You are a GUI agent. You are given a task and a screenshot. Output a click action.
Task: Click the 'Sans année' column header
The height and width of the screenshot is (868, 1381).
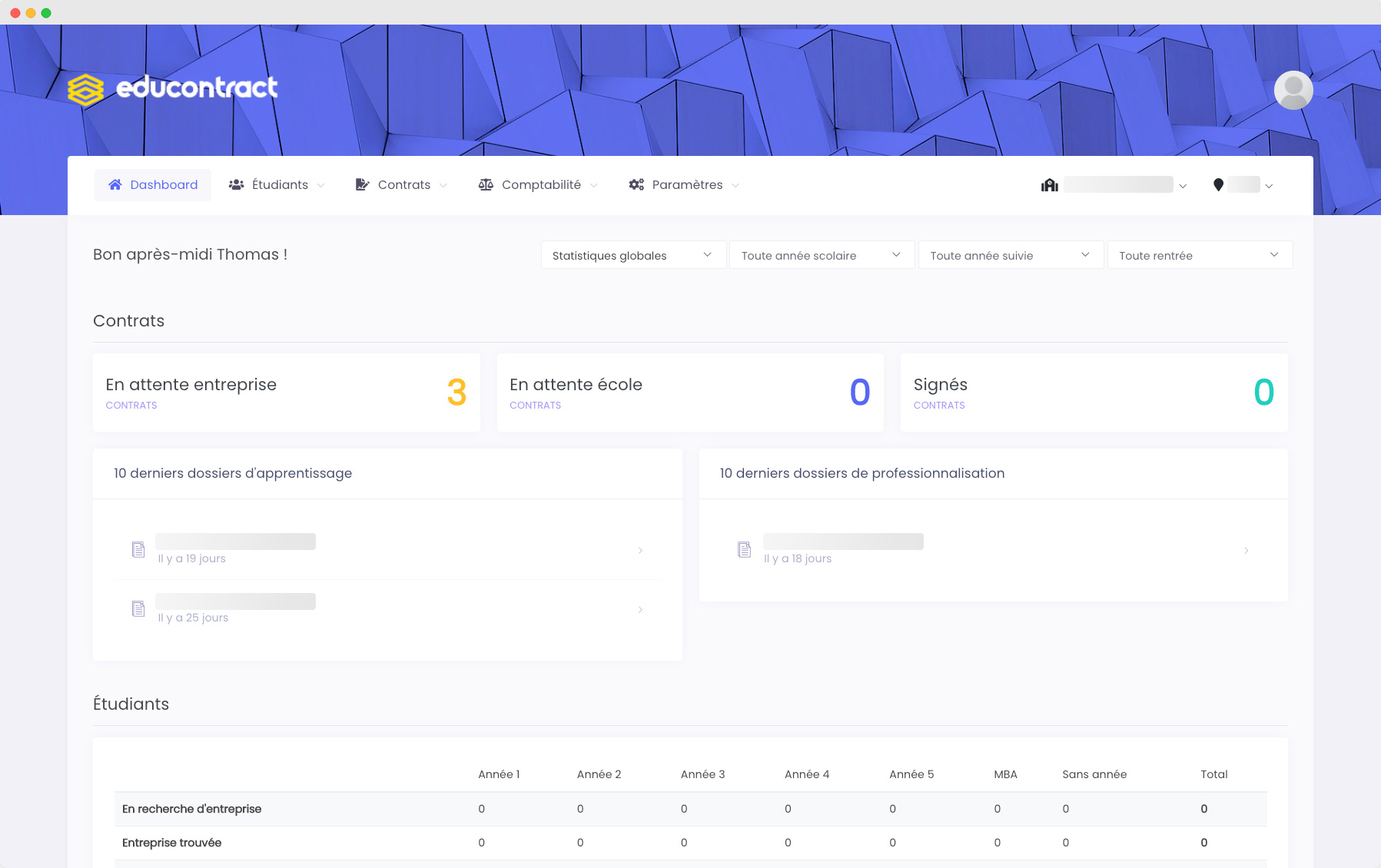(1094, 774)
